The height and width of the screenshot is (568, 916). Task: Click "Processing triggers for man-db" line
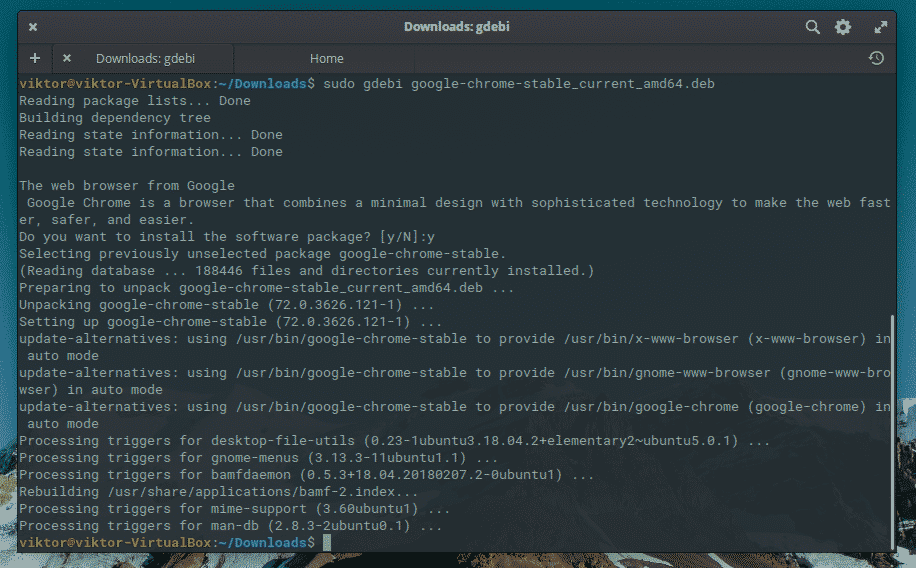click(x=230, y=525)
